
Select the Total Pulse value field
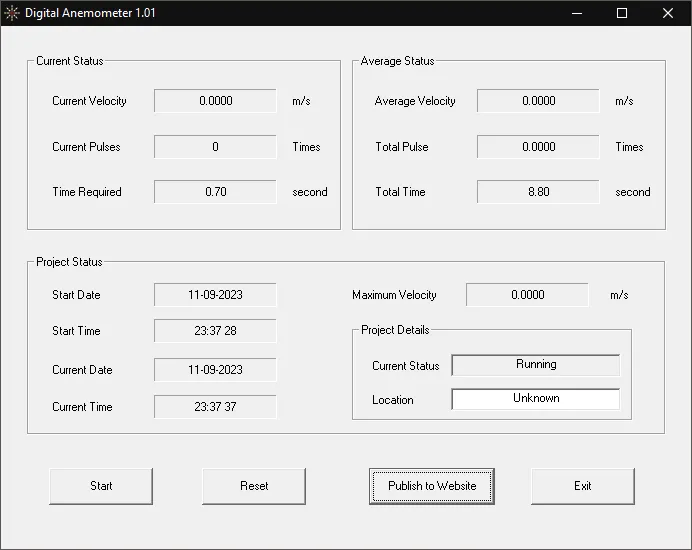tap(538, 147)
